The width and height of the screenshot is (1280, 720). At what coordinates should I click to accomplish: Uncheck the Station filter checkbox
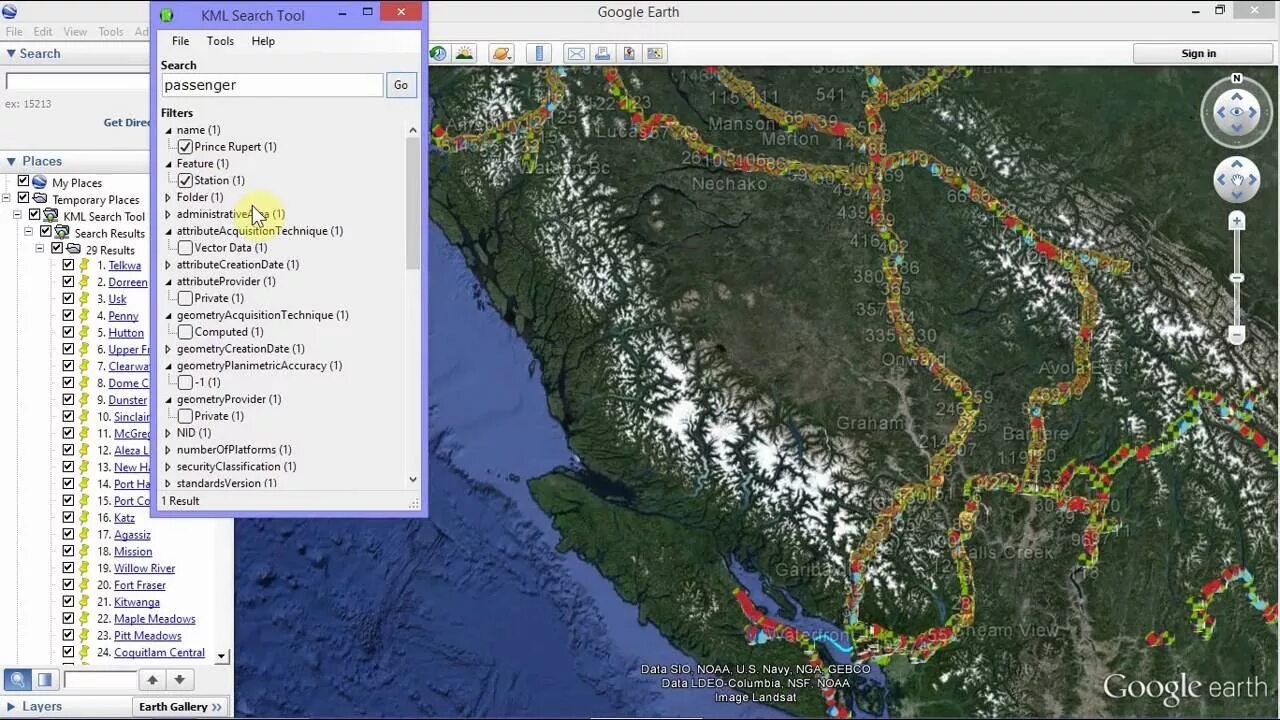tap(185, 180)
